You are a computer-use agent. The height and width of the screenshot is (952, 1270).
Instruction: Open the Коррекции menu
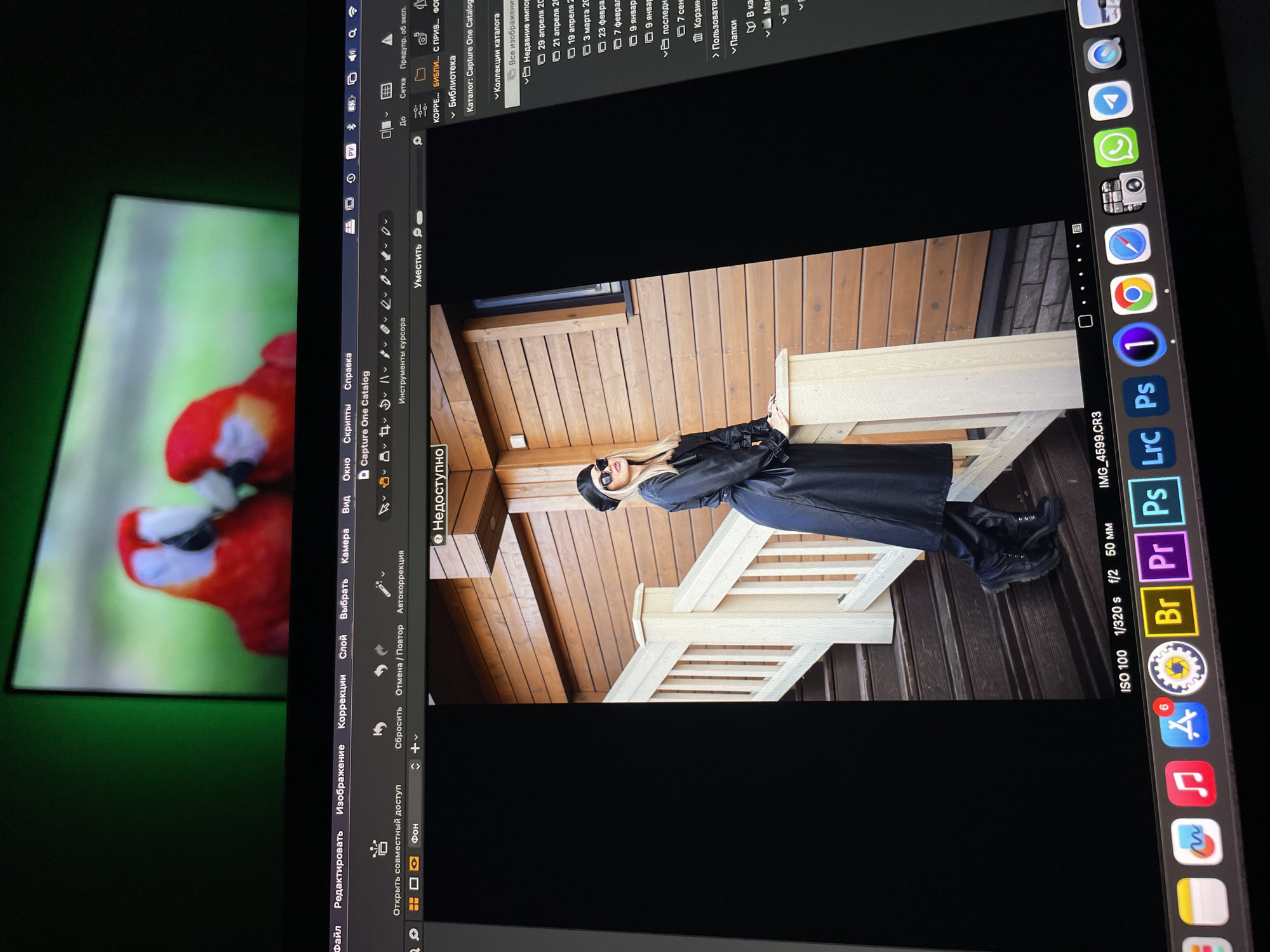click(x=342, y=700)
